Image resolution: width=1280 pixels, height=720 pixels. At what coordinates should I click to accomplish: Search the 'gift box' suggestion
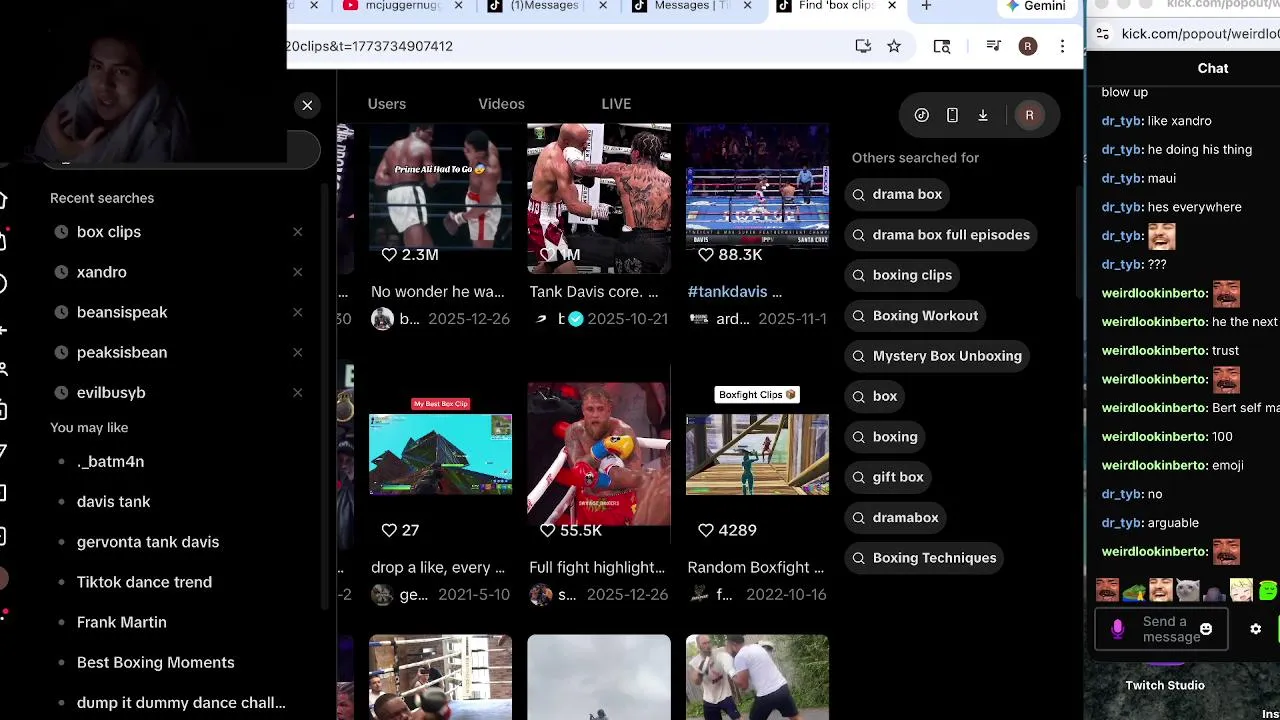pos(889,477)
